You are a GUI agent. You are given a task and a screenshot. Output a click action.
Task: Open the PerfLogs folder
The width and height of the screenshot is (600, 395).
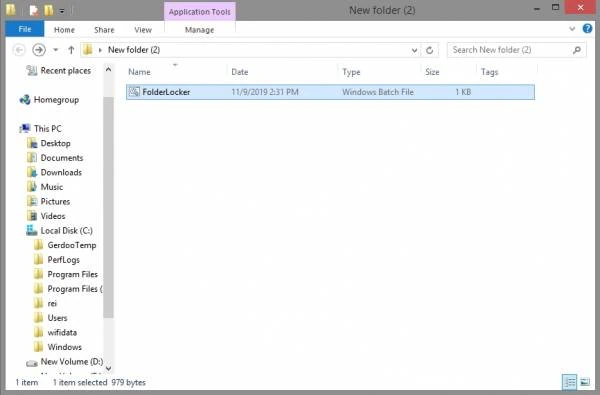coord(64,260)
